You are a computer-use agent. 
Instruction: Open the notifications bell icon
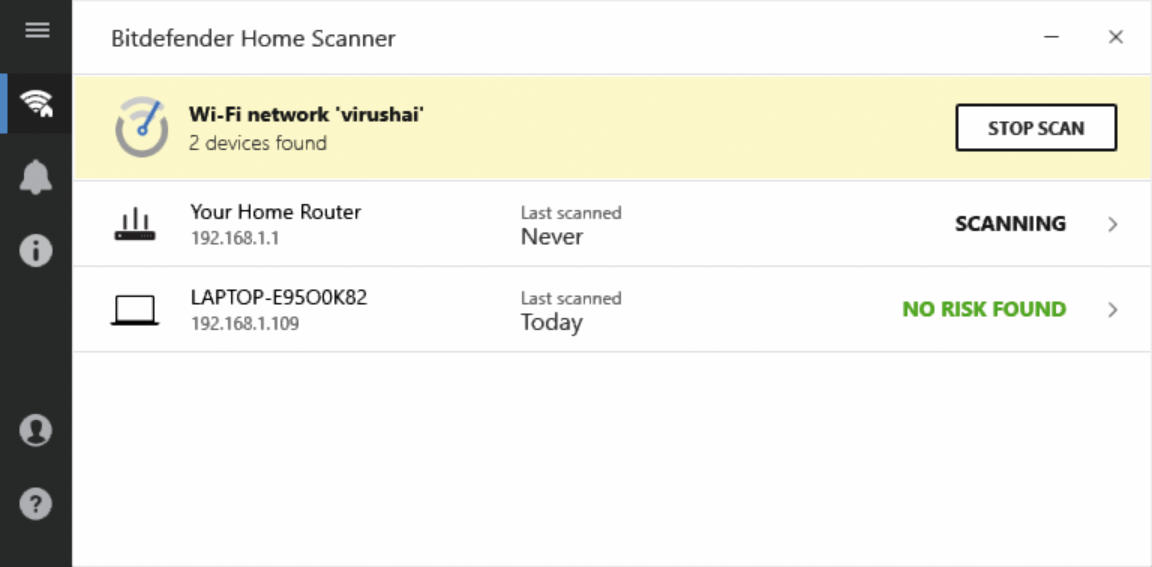[36, 177]
